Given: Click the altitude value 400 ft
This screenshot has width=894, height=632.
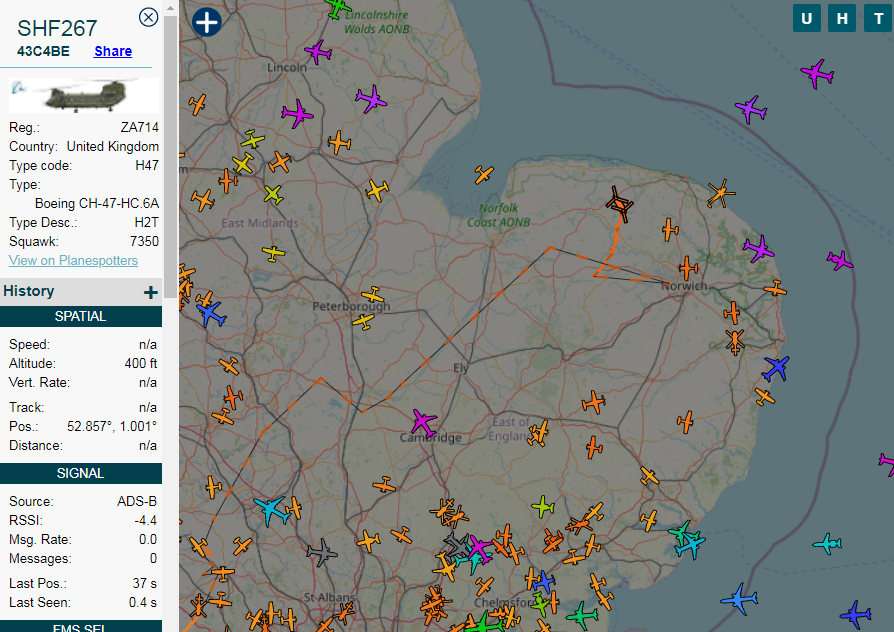Looking at the screenshot, I should coord(141,363).
